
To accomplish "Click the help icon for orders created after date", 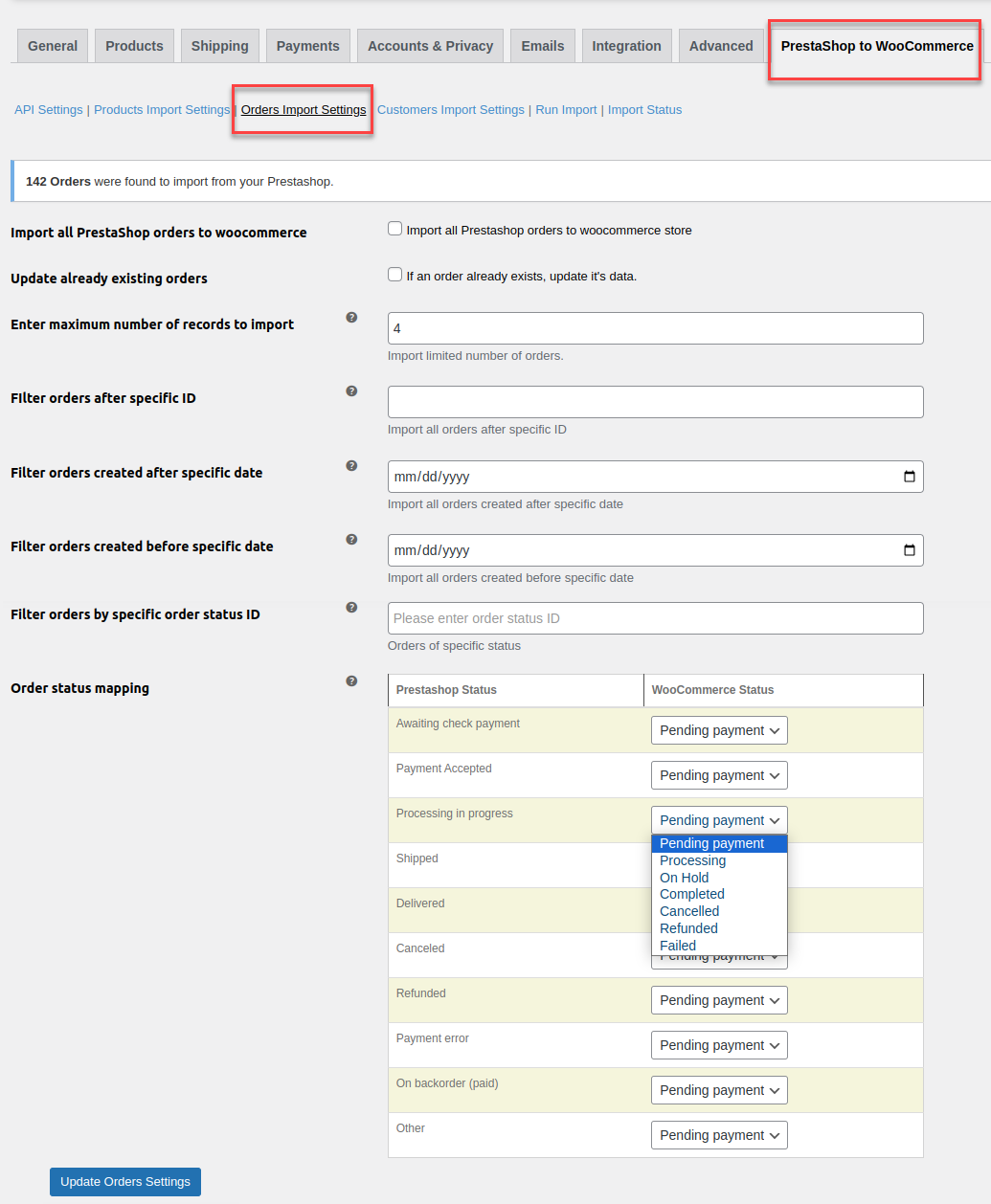I will click(351, 465).
